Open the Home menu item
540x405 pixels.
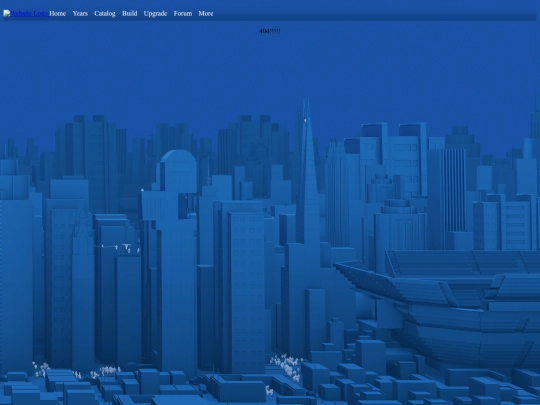point(58,13)
